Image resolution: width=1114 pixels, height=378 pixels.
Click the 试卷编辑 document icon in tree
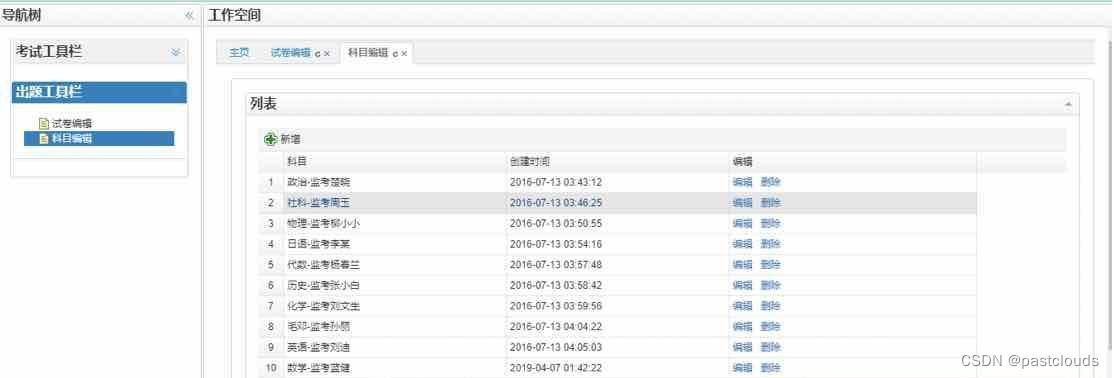(x=43, y=123)
